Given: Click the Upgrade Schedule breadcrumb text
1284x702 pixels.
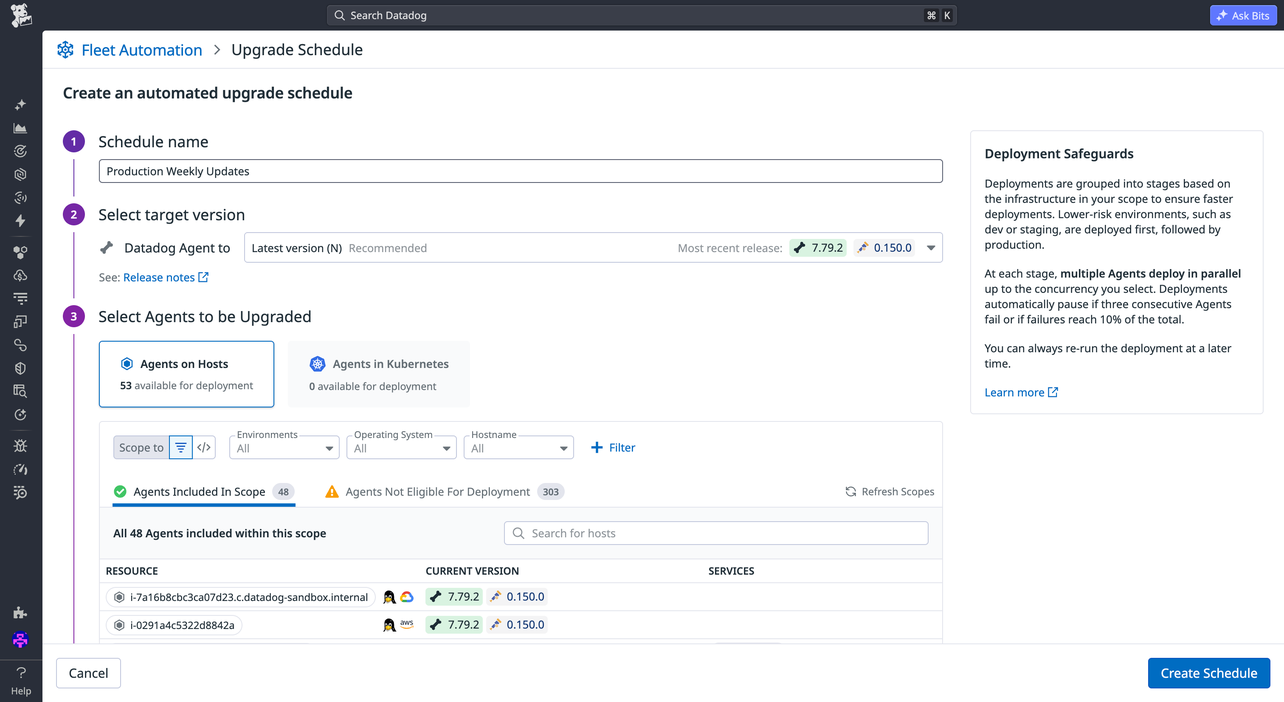Looking at the screenshot, I should click(297, 50).
